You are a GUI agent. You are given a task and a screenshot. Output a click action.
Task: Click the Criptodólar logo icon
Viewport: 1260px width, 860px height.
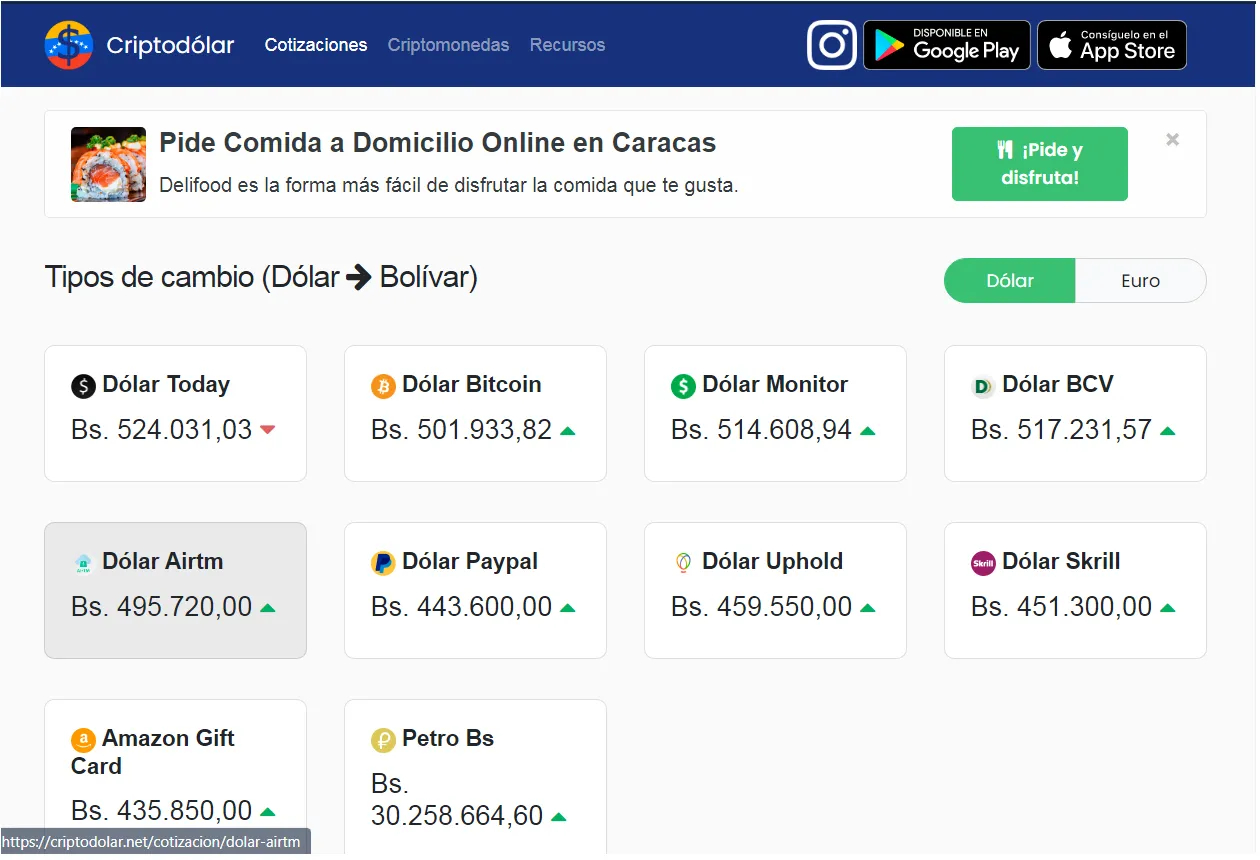point(69,45)
